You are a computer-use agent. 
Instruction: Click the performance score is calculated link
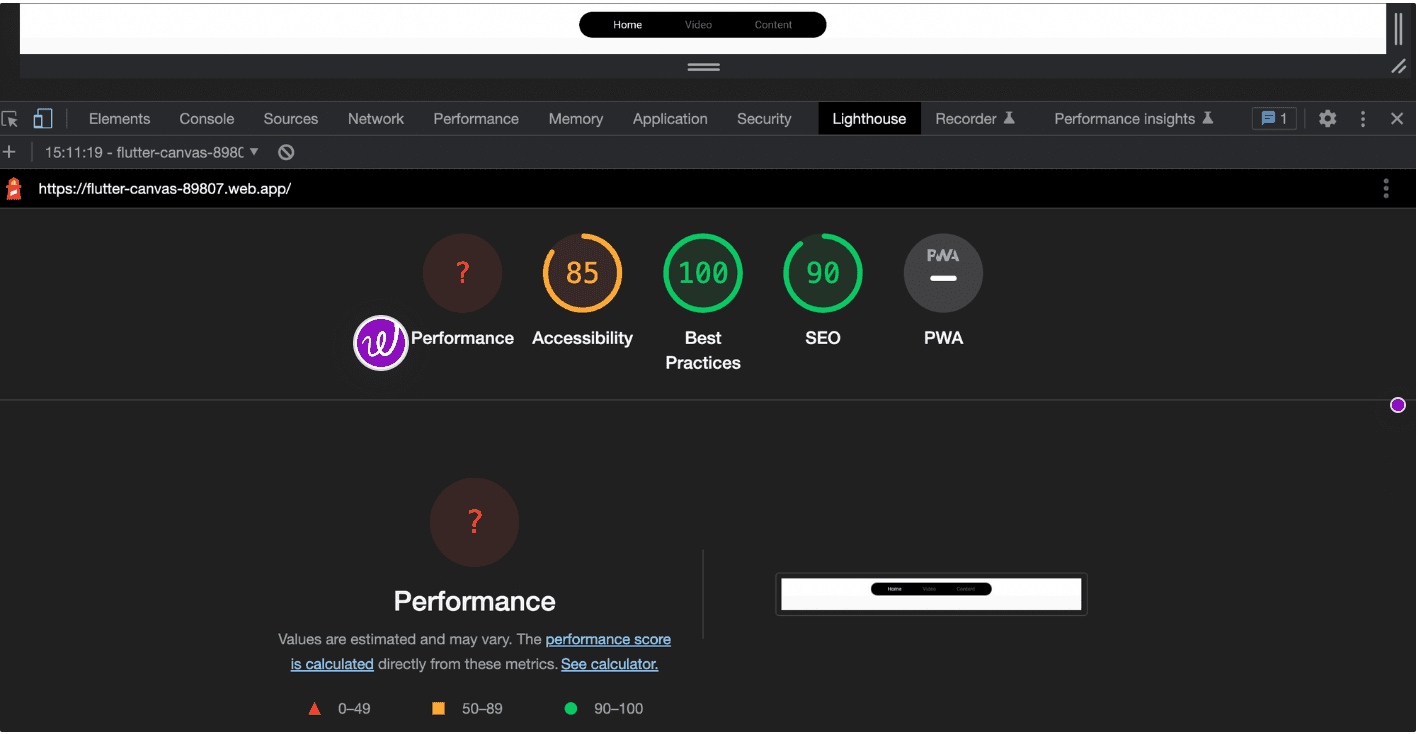[608, 639]
